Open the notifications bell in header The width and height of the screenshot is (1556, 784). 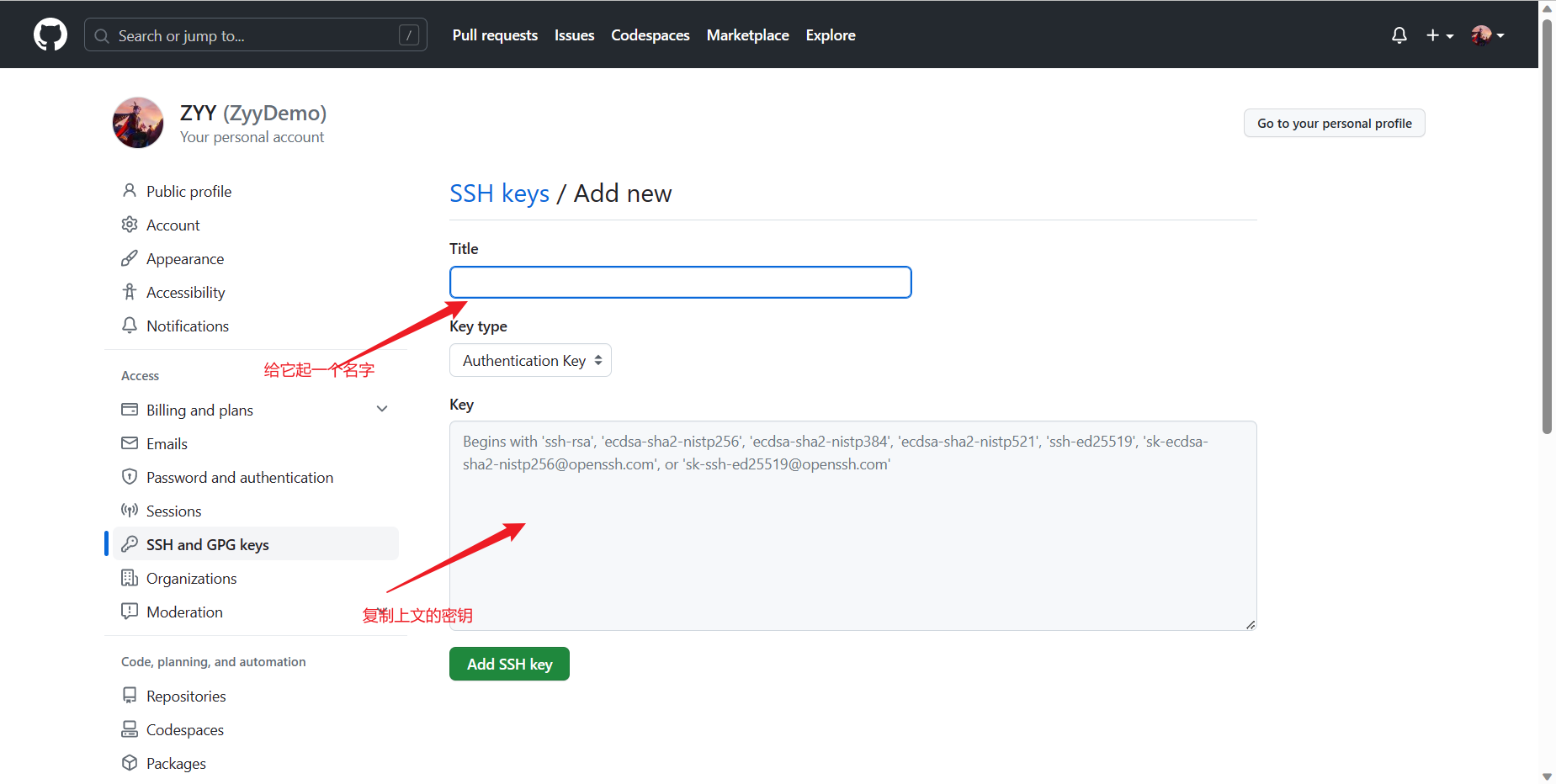[x=1399, y=35]
